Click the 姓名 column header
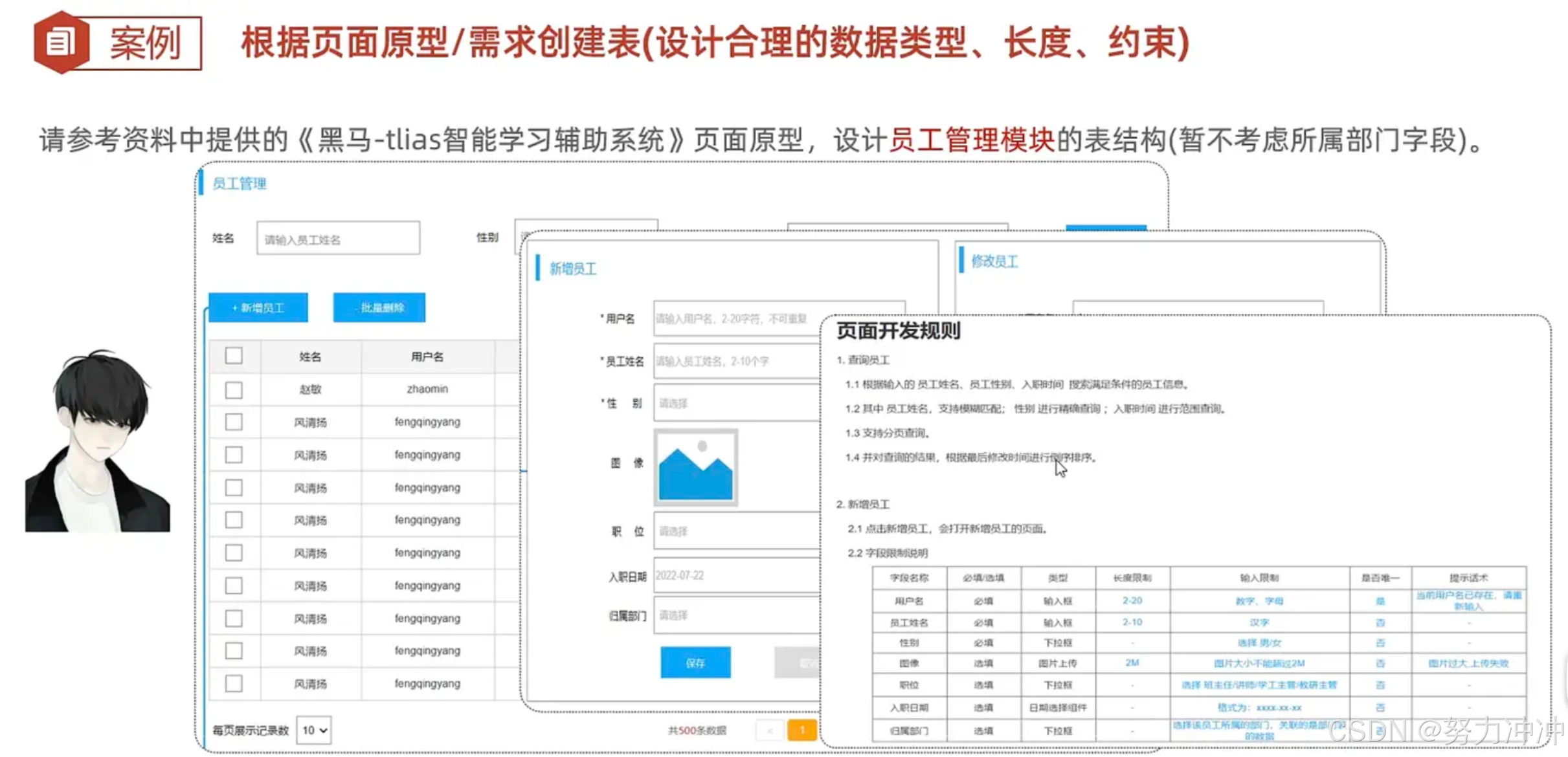 tap(310, 357)
